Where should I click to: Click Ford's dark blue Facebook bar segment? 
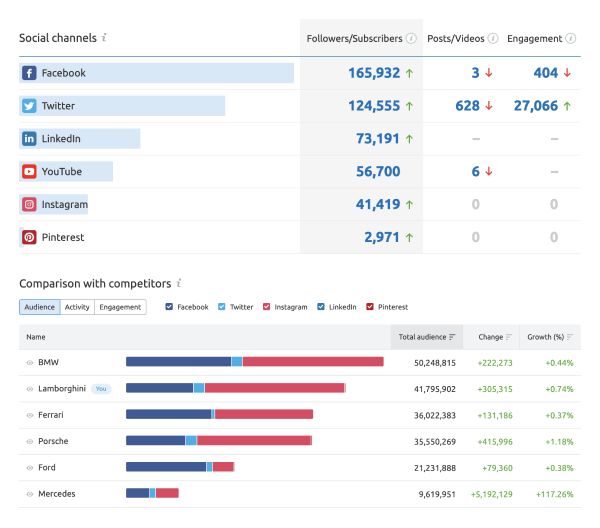pos(166,467)
